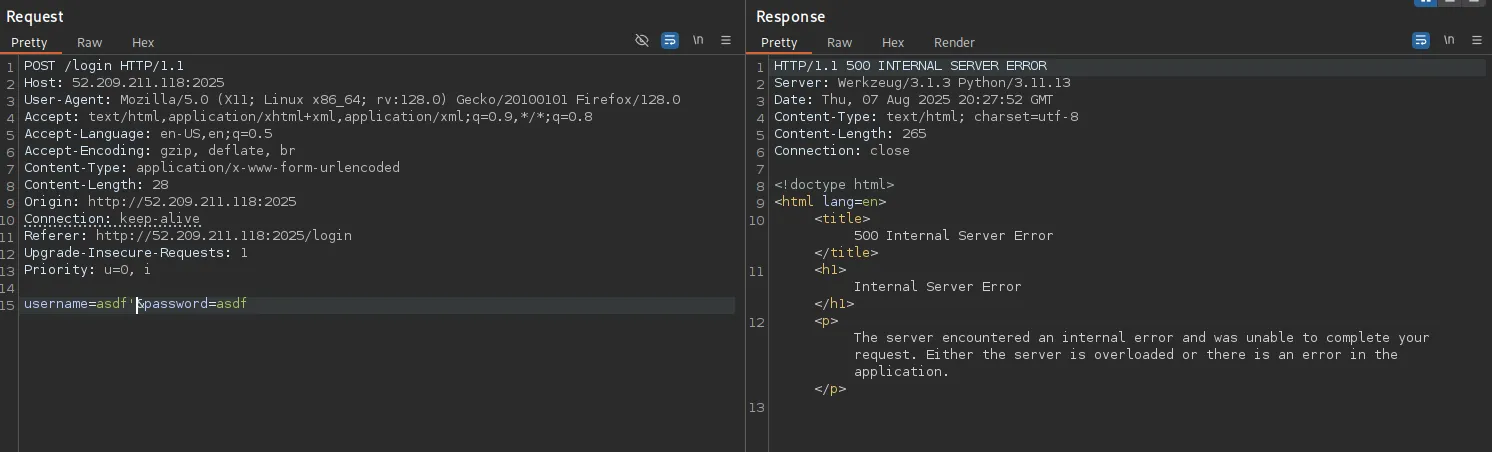Viewport: 1492px width, 452px height.
Task: Click the closing '</h1>' tag
Action: pos(834,304)
